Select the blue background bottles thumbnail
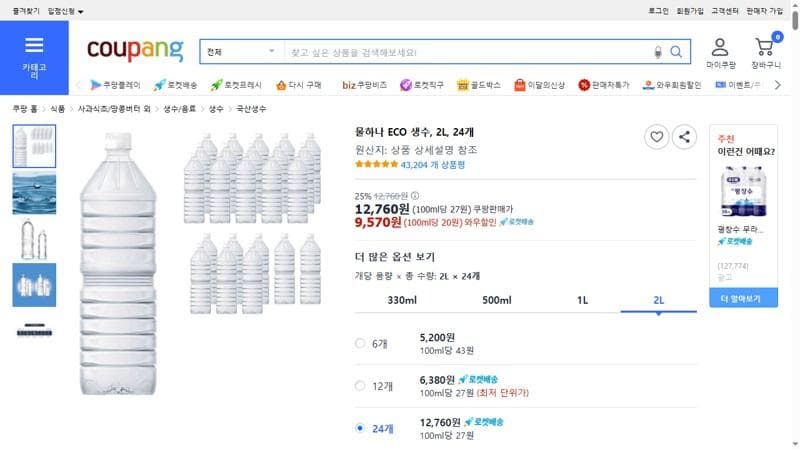 [x=34, y=285]
